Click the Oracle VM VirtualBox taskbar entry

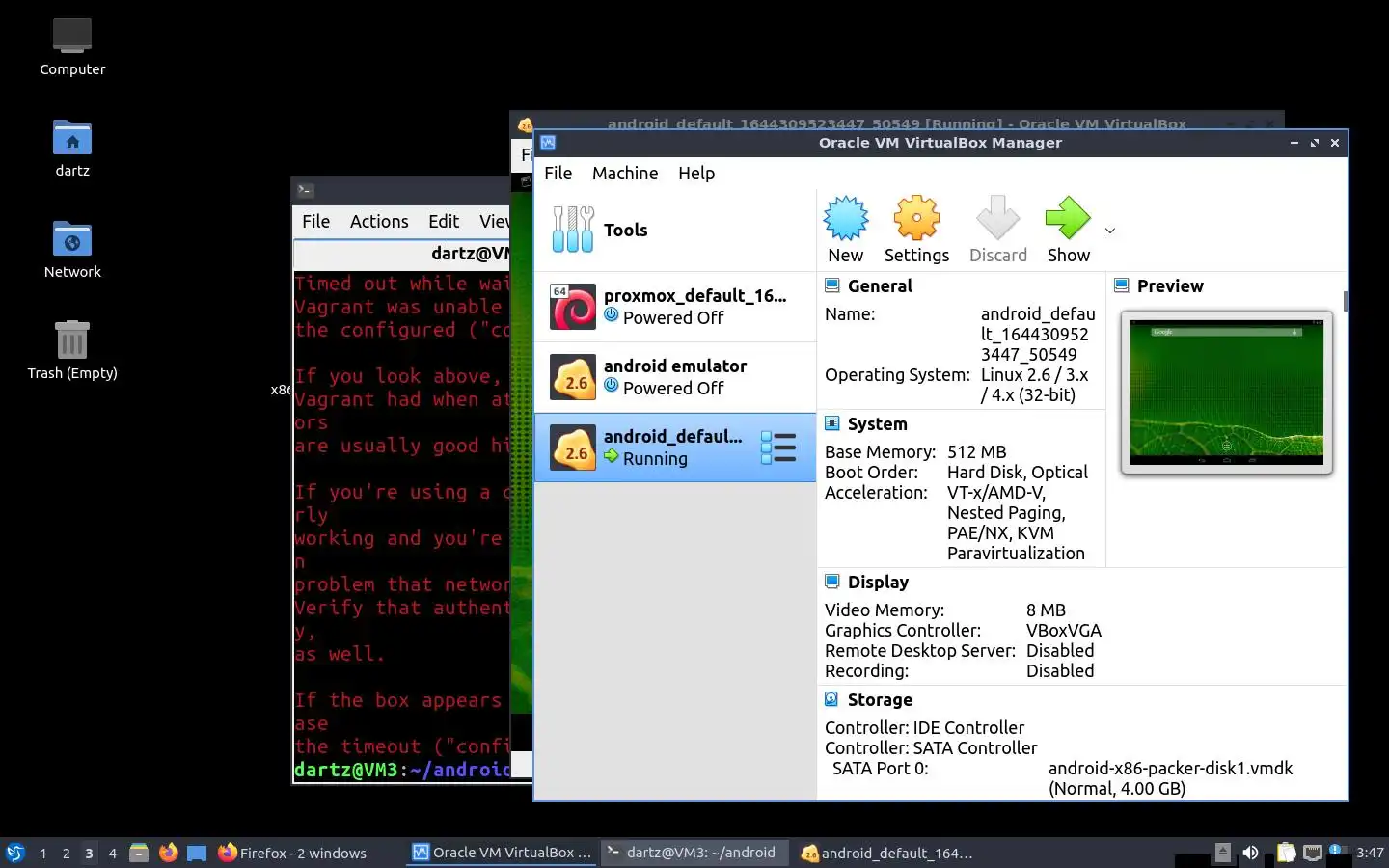tap(502, 853)
